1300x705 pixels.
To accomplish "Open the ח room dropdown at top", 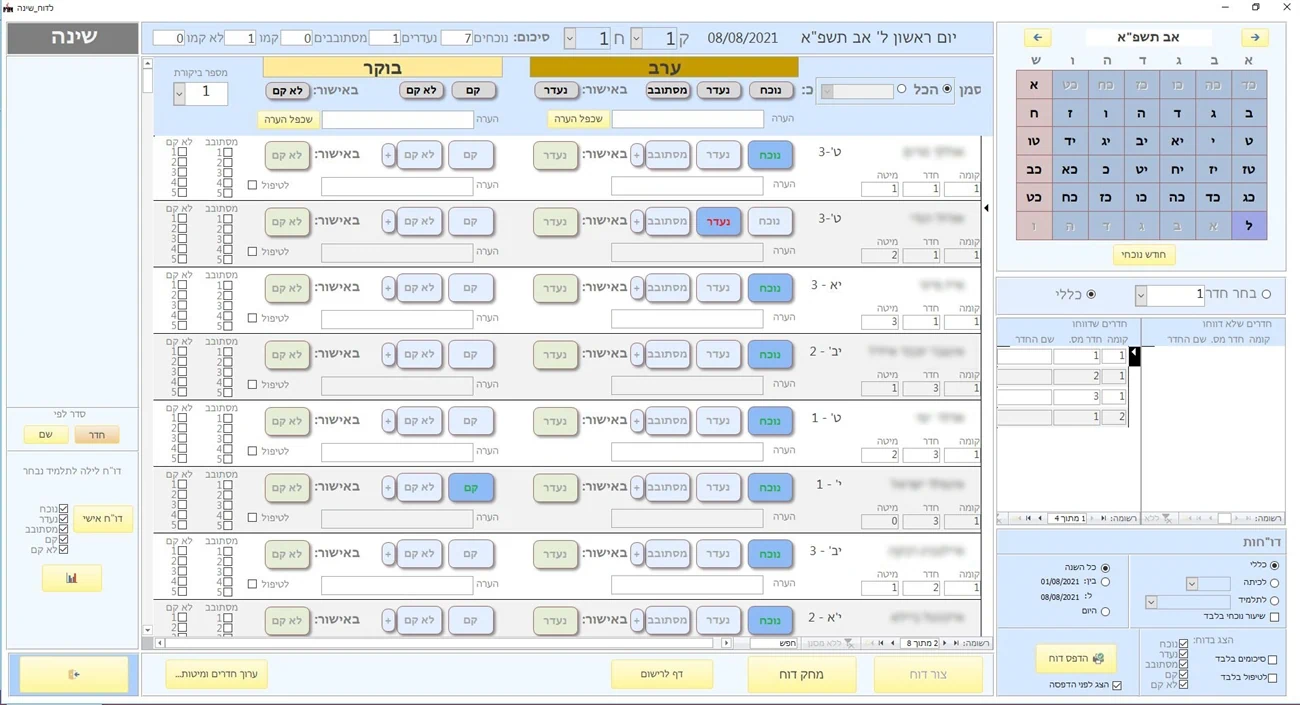I will [x=569, y=39].
